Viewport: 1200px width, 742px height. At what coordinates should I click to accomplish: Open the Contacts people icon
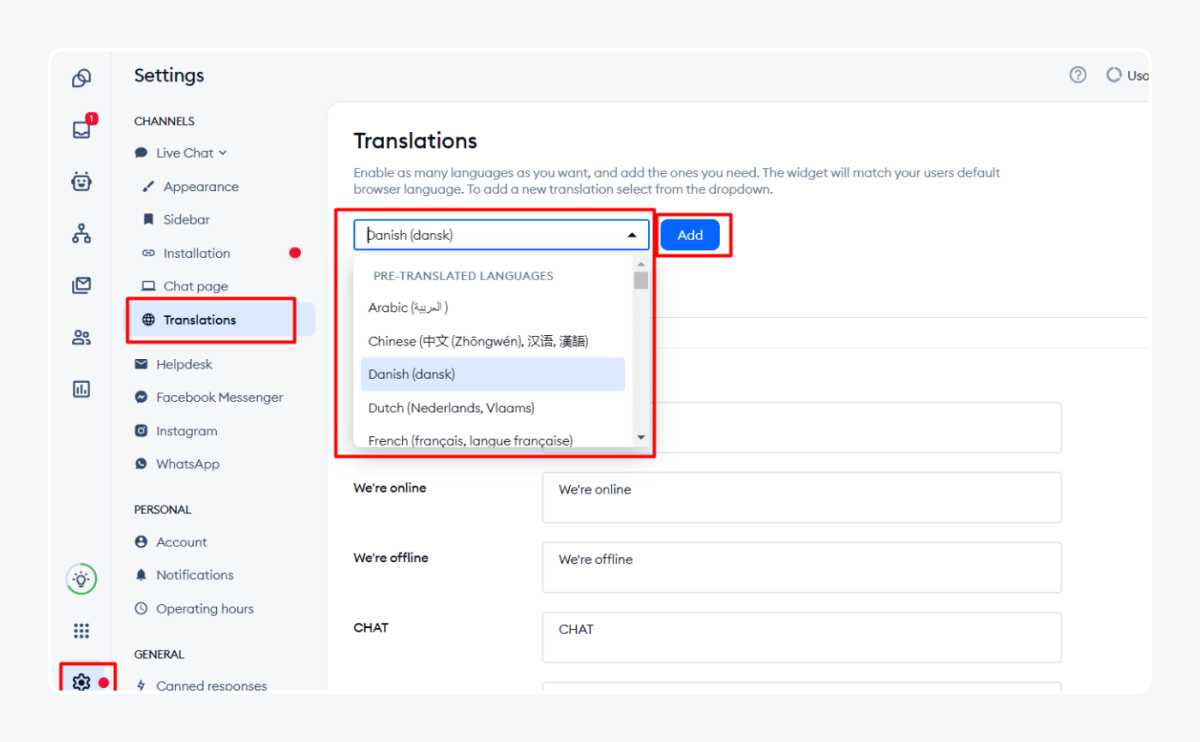tap(80, 337)
